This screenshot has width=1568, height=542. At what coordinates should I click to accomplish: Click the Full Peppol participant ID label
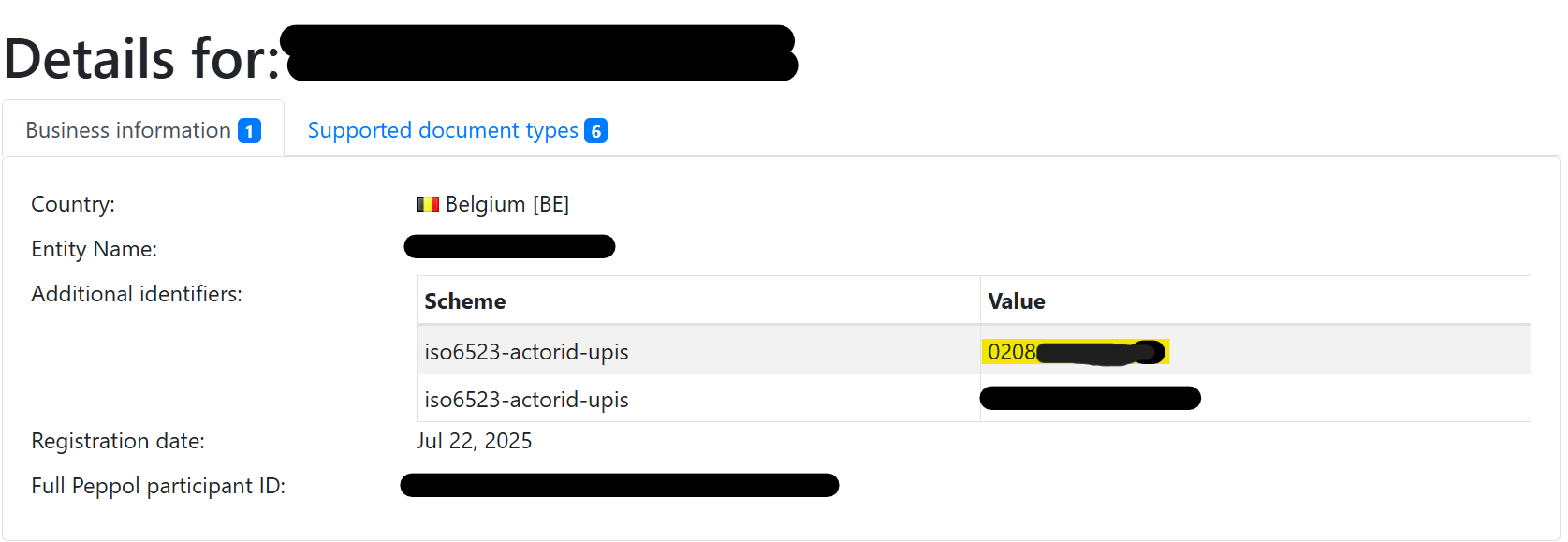(x=158, y=485)
